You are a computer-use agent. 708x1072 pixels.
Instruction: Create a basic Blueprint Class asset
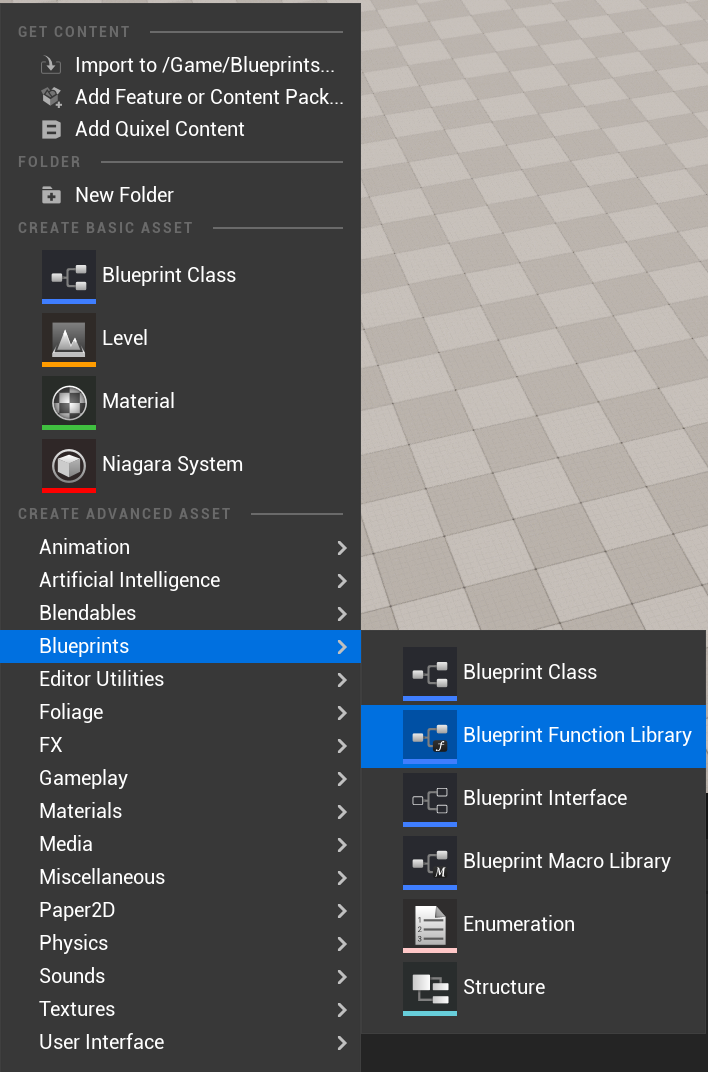[180, 276]
